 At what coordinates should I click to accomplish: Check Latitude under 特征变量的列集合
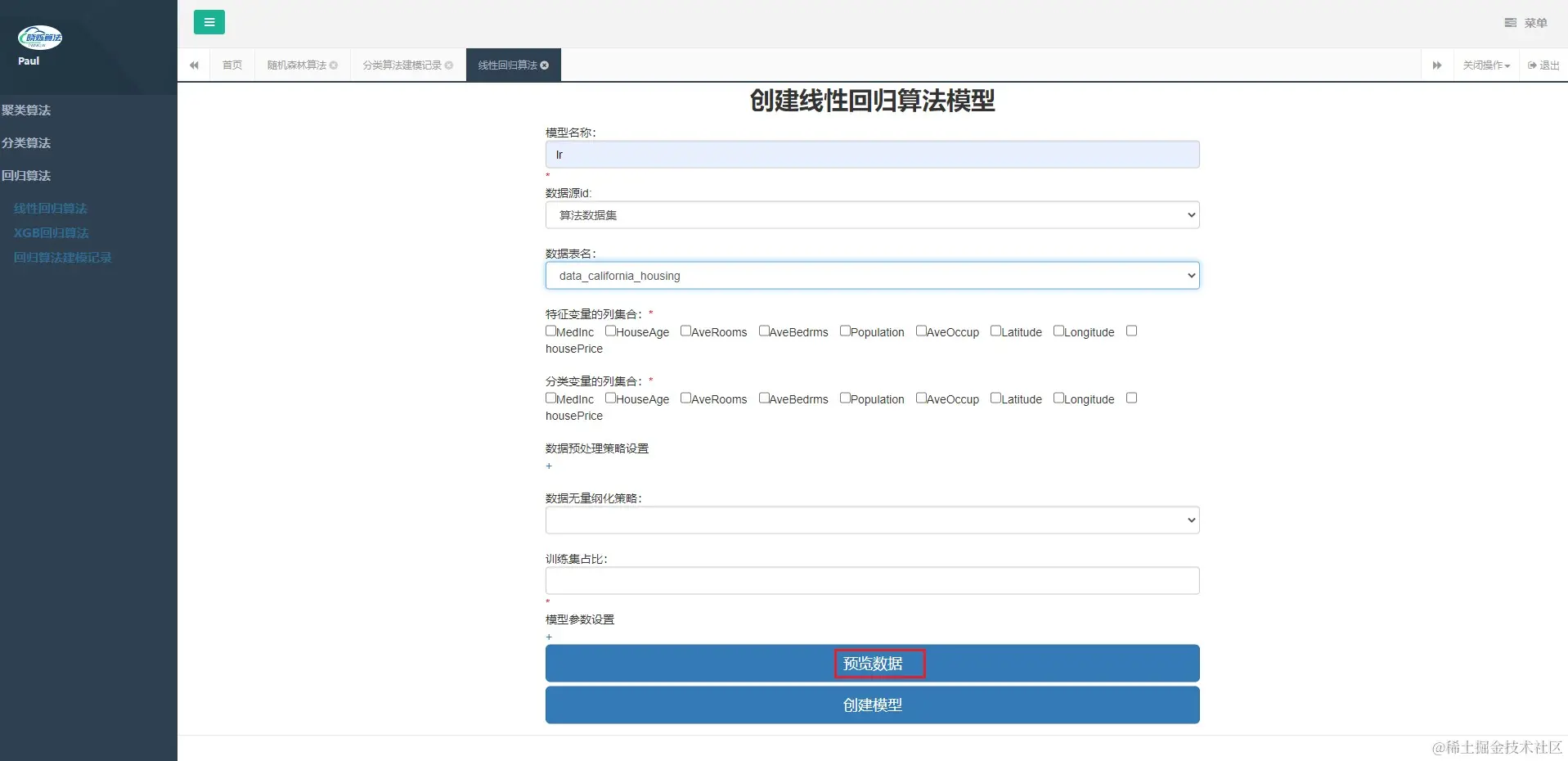[995, 331]
